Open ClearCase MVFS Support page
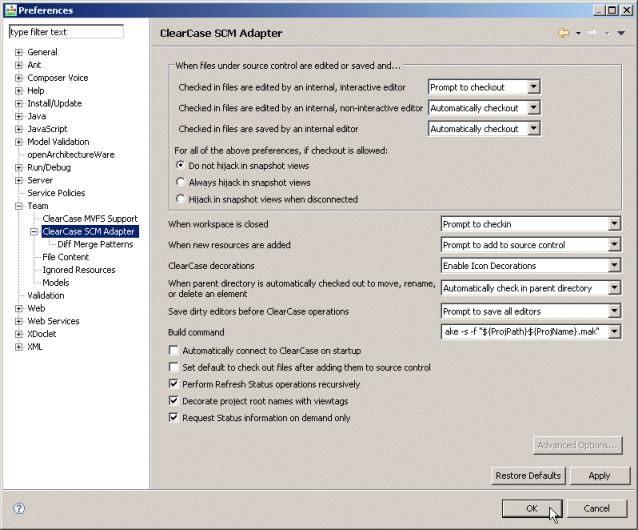The width and height of the screenshot is (638, 530). (90, 218)
